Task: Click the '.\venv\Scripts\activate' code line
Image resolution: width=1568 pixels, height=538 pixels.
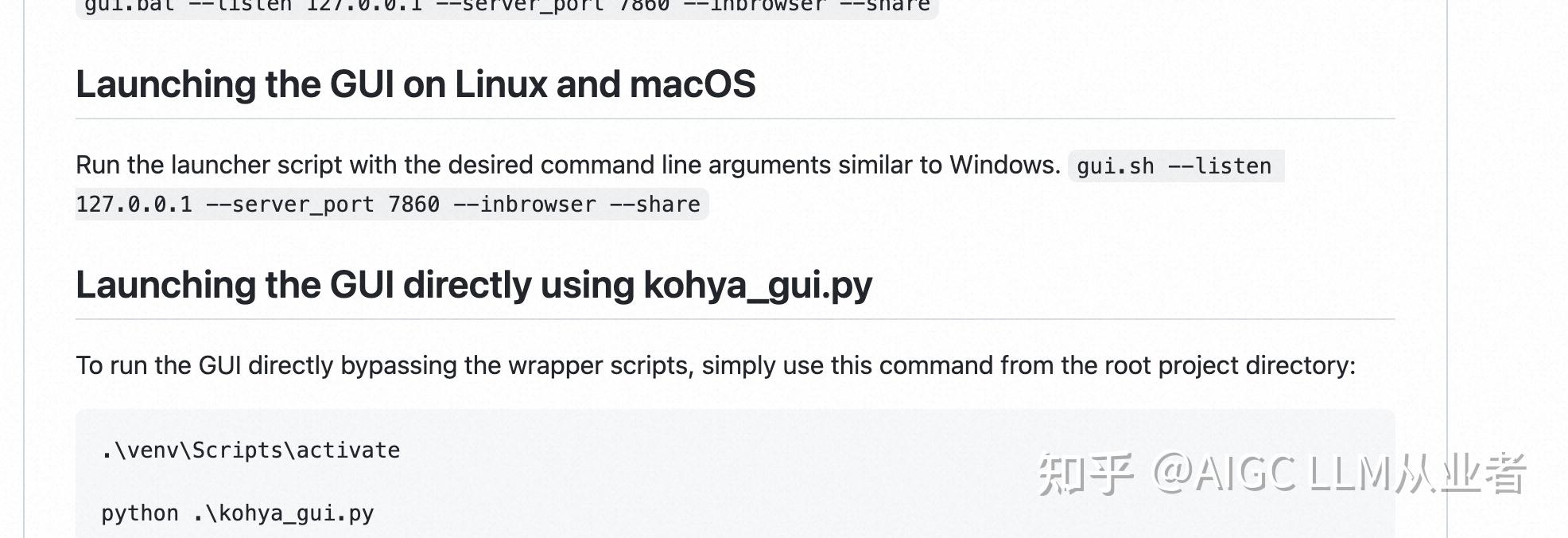Action: 250,450
